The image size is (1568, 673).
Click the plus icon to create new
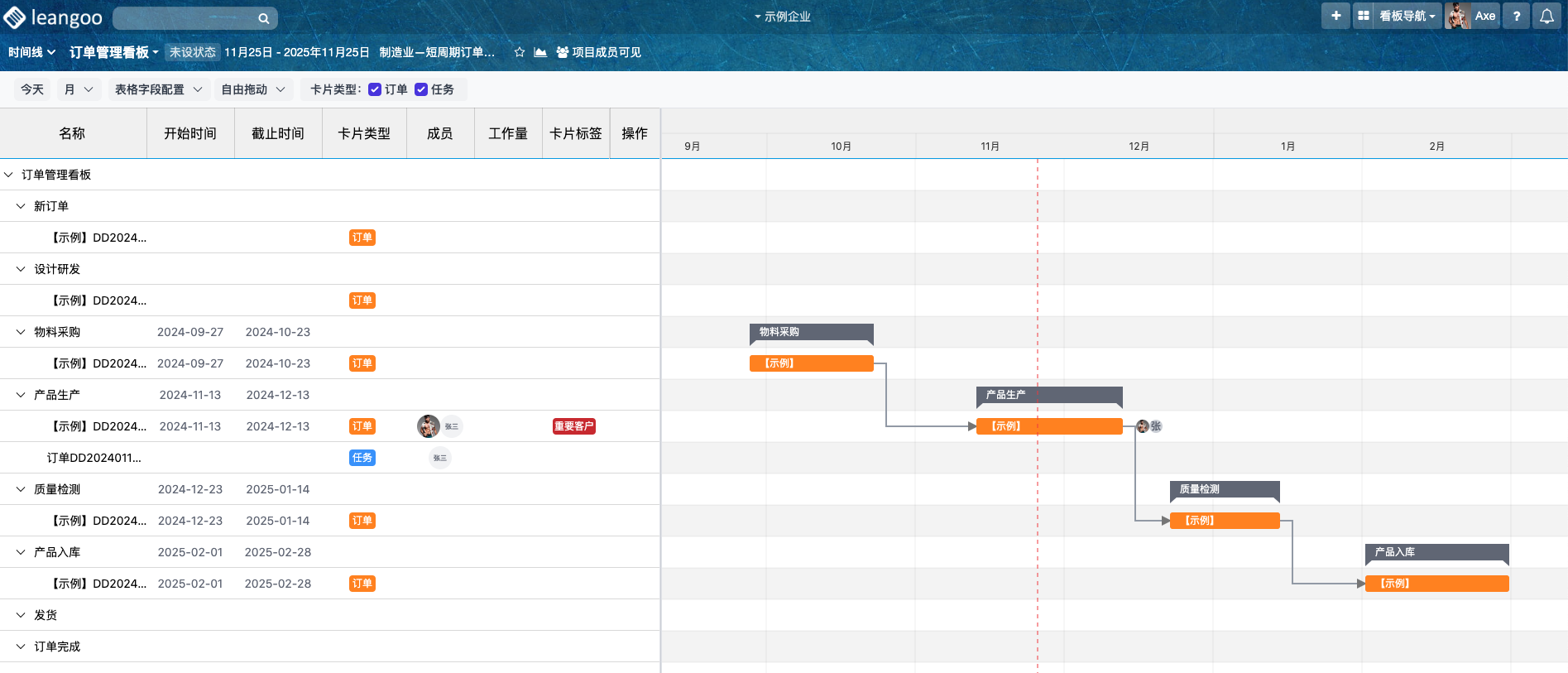coord(1335,16)
